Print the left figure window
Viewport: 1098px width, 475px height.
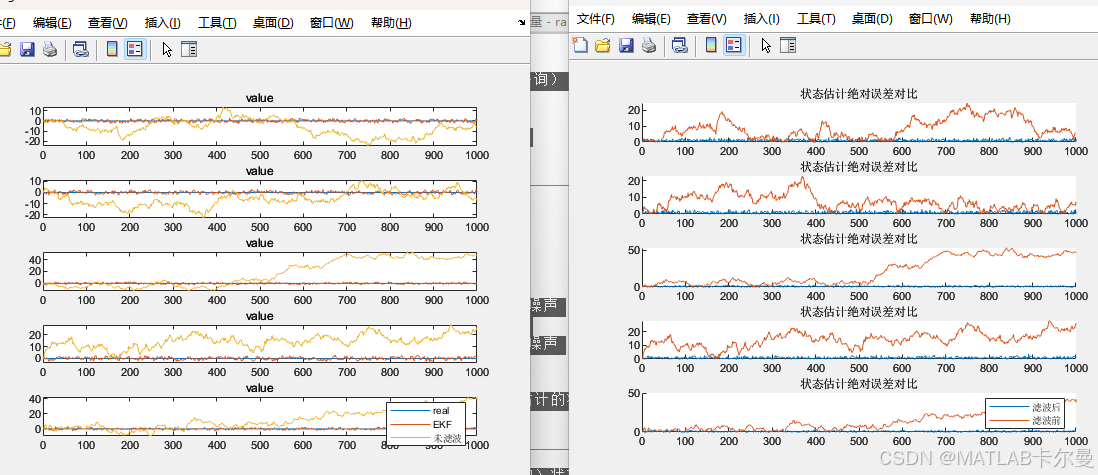click(x=49, y=49)
